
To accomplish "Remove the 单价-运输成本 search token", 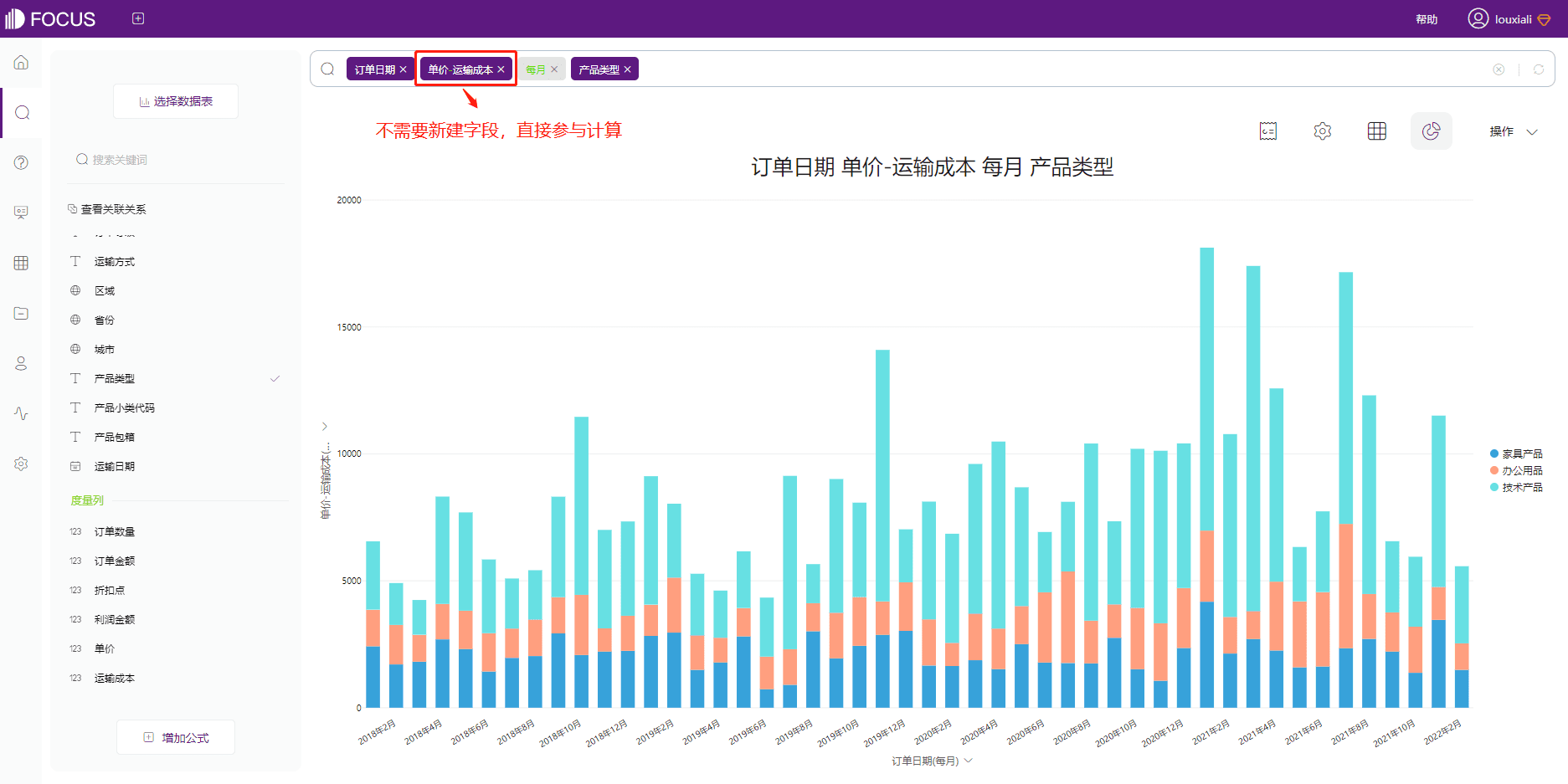I will point(501,69).
